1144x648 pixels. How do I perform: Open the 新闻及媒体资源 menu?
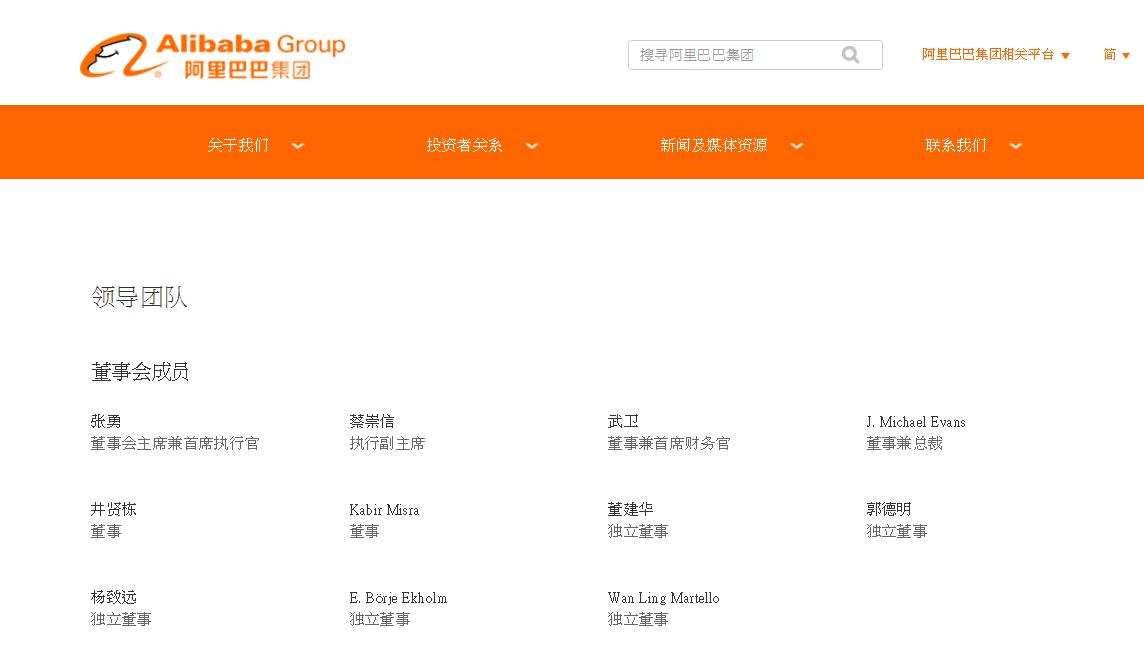point(713,146)
